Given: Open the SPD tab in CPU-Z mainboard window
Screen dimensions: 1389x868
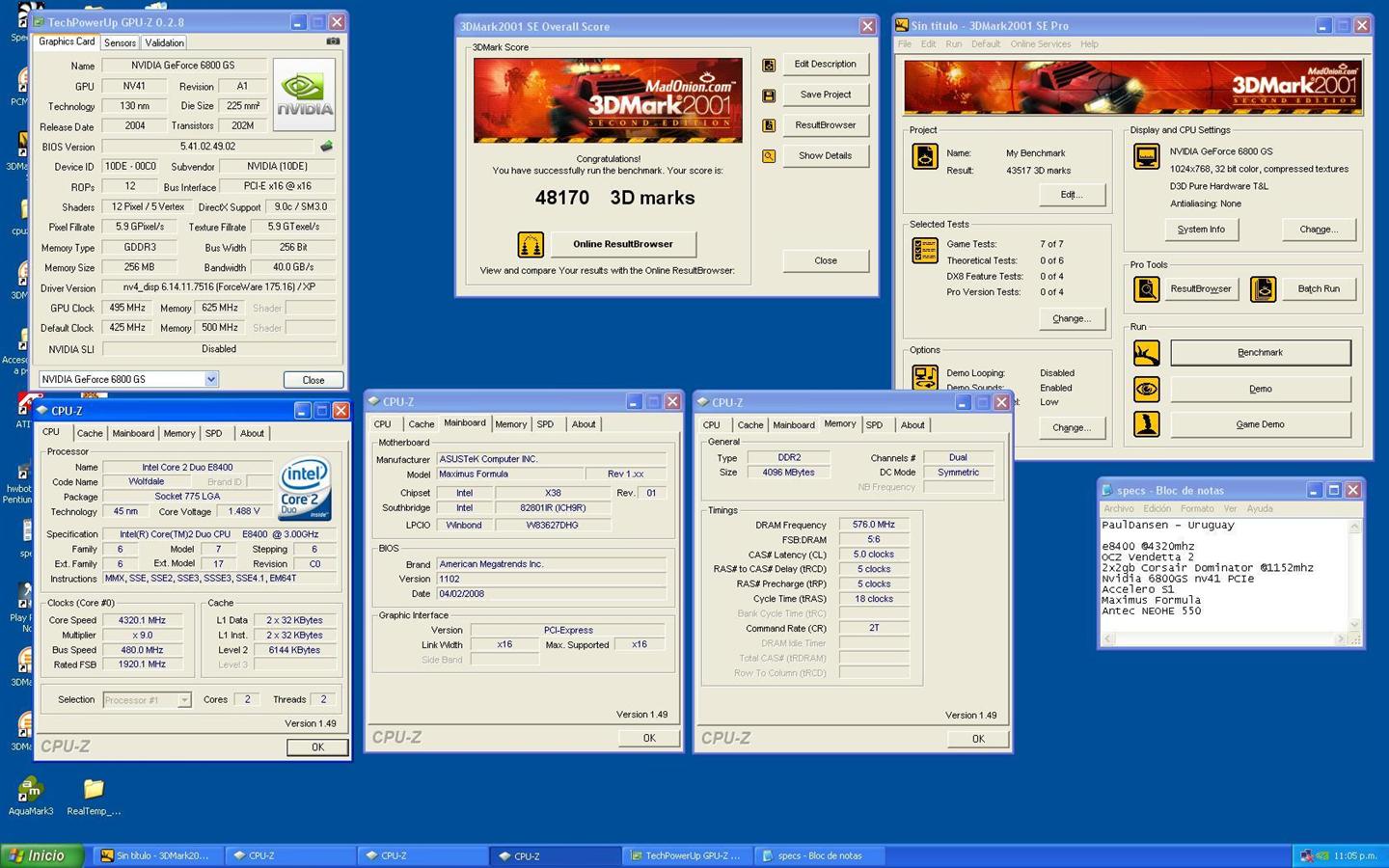Looking at the screenshot, I should coord(545,424).
